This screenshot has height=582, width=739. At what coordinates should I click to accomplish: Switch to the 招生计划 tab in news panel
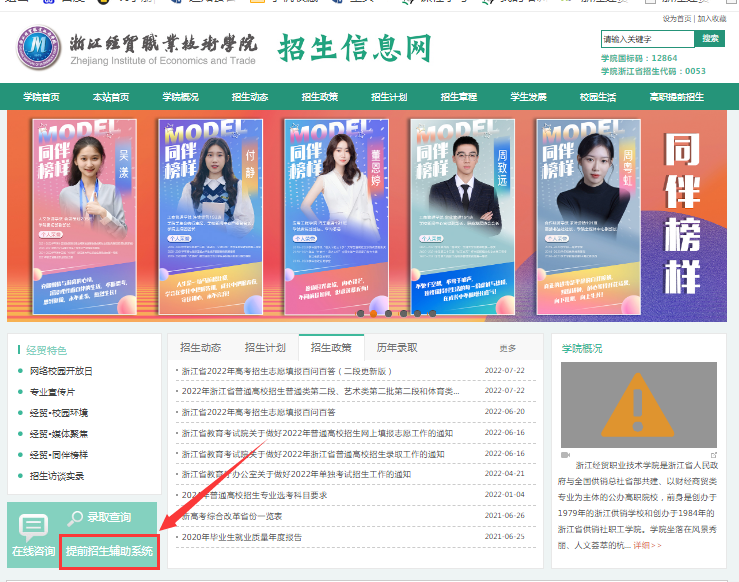point(266,348)
